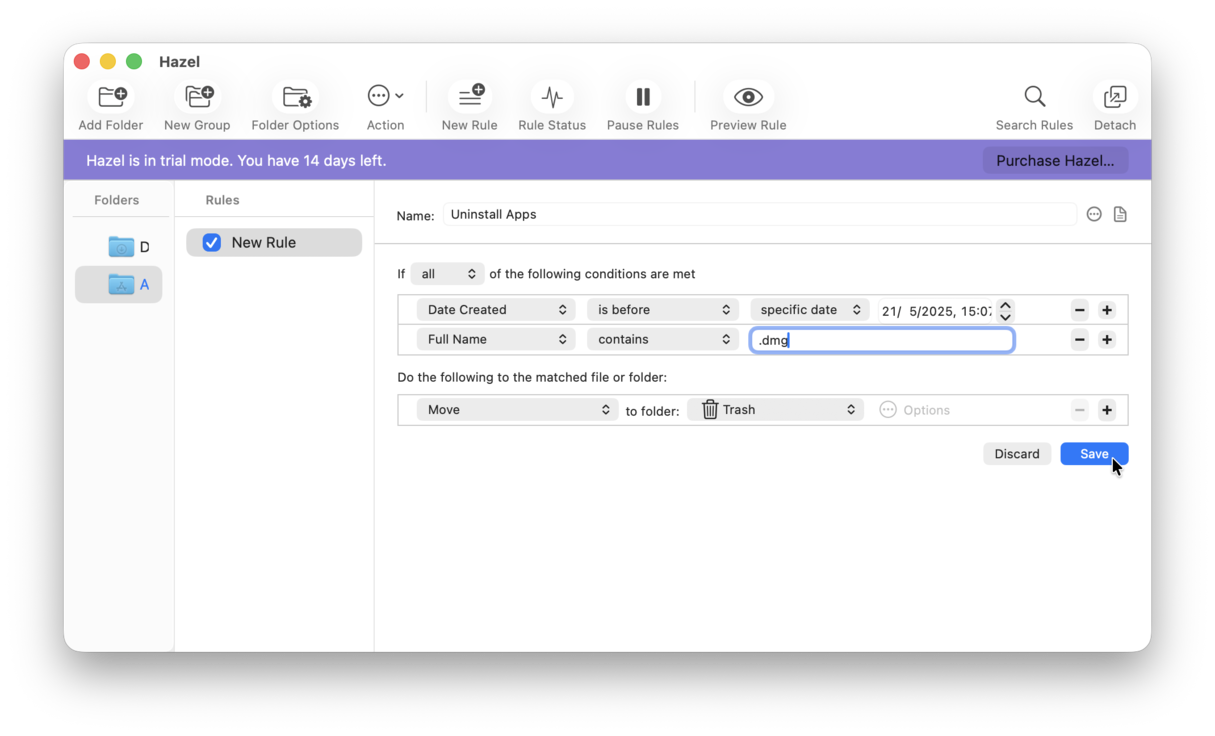This screenshot has height=736, width=1215.
Task: Click the Save button
Action: [x=1094, y=454]
